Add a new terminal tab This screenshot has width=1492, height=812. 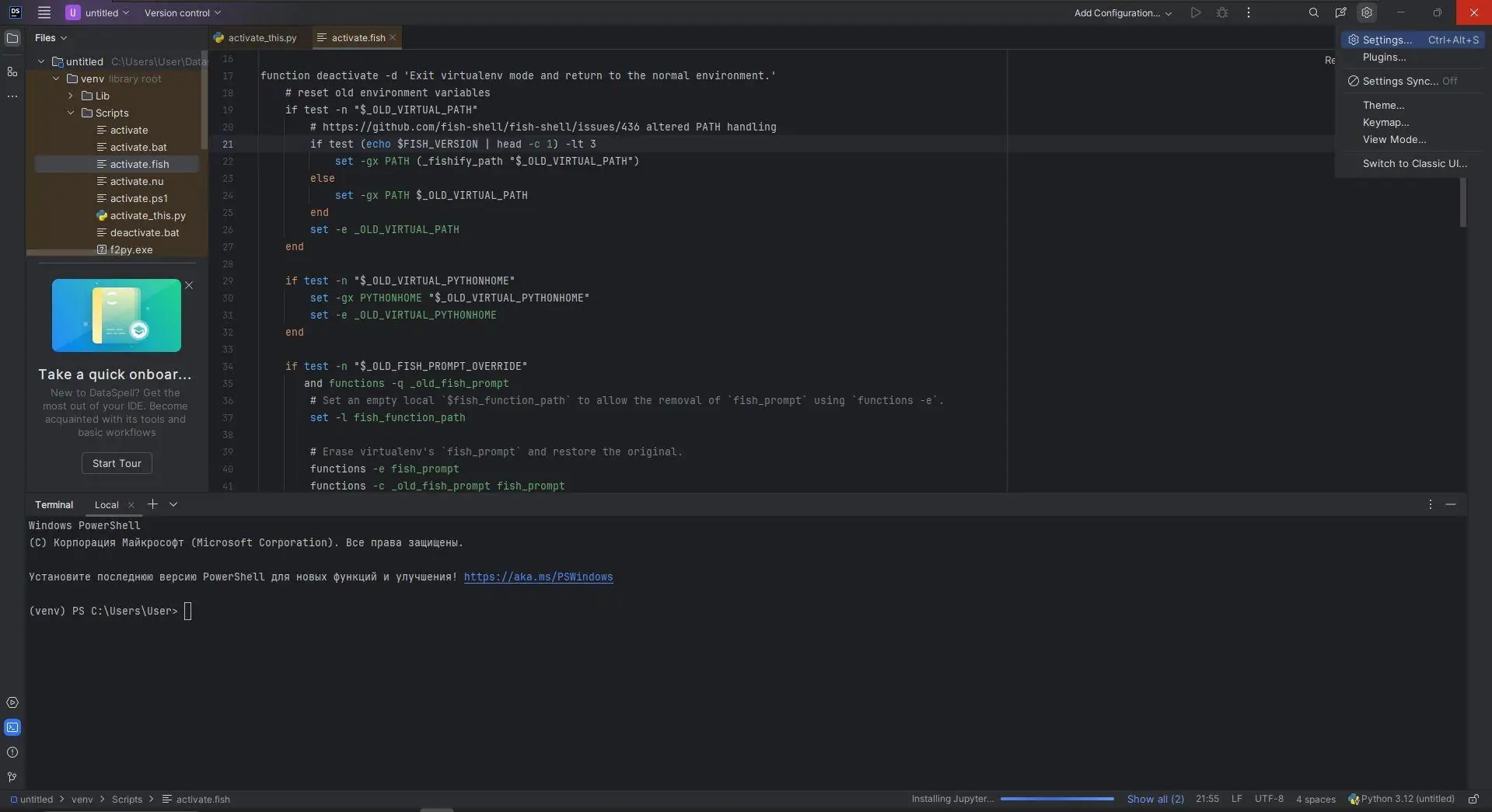click(x=152, y=504)
